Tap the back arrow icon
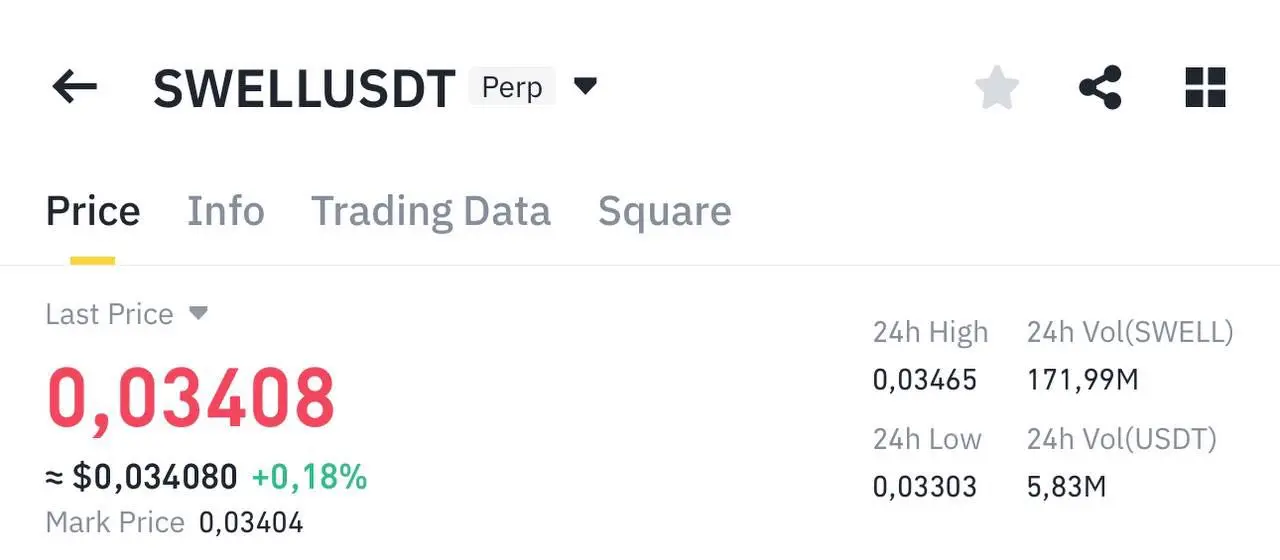The image size is (1280, 560). coord(75,88)
